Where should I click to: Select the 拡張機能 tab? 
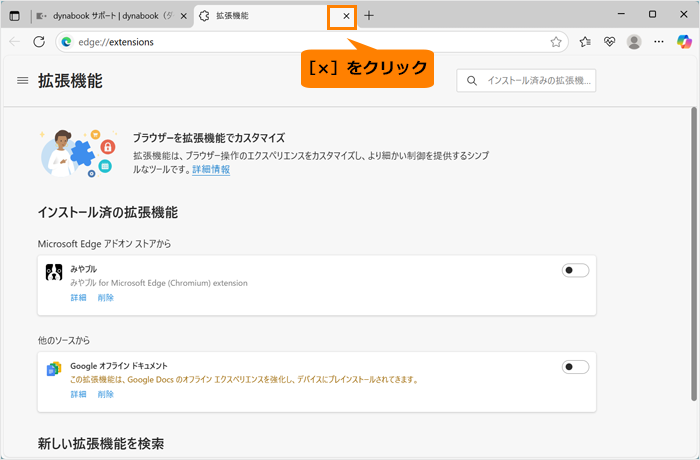[x=276, y=16]
